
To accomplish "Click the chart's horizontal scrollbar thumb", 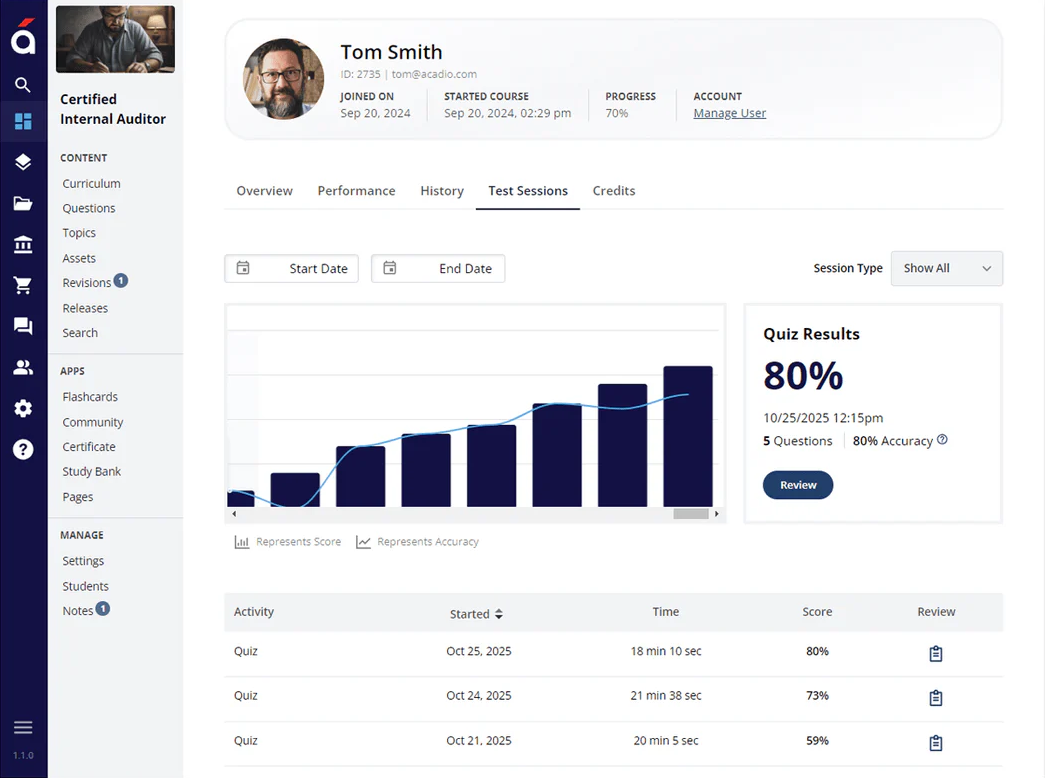I will click(690, 514).
